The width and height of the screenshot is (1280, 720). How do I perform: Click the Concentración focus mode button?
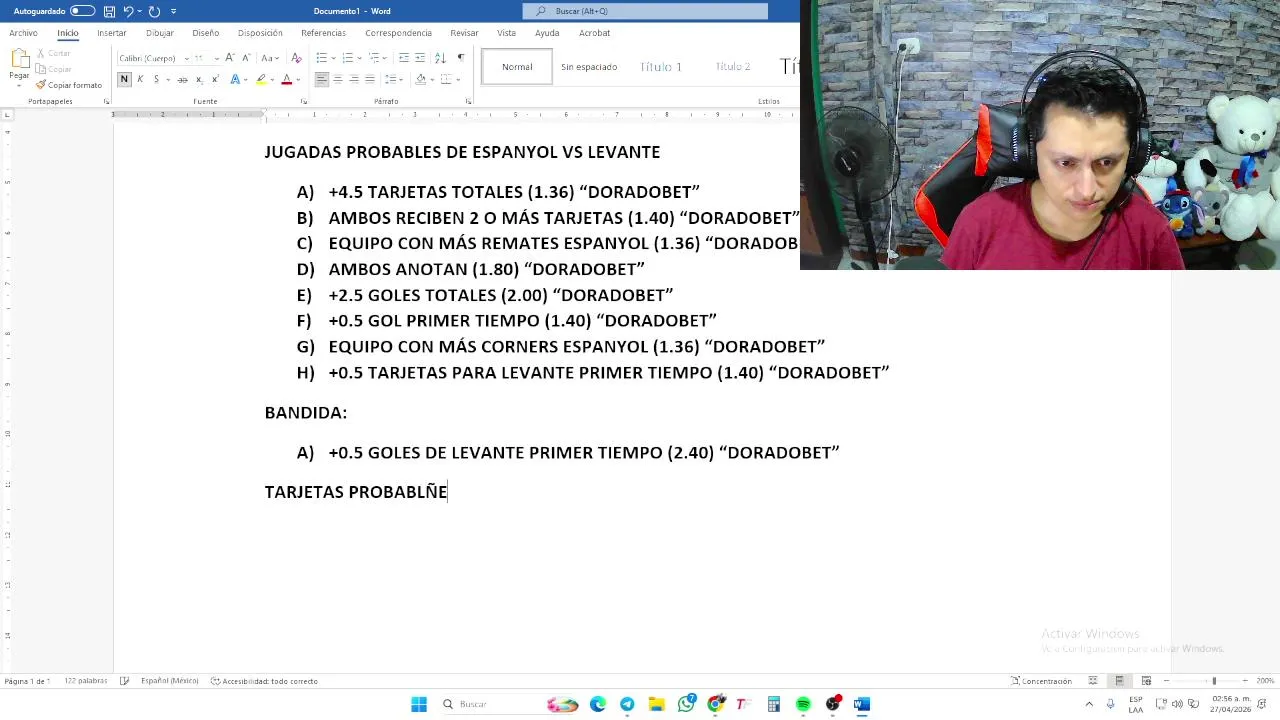pyautogui.click(x=1041, y=681)
